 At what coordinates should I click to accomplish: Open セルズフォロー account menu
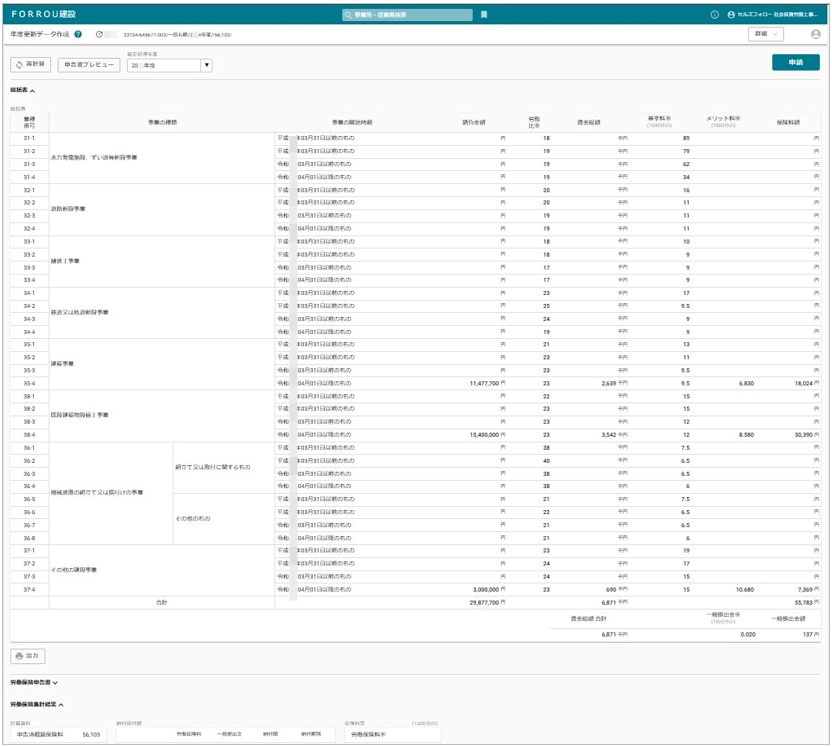coord(773,15)
